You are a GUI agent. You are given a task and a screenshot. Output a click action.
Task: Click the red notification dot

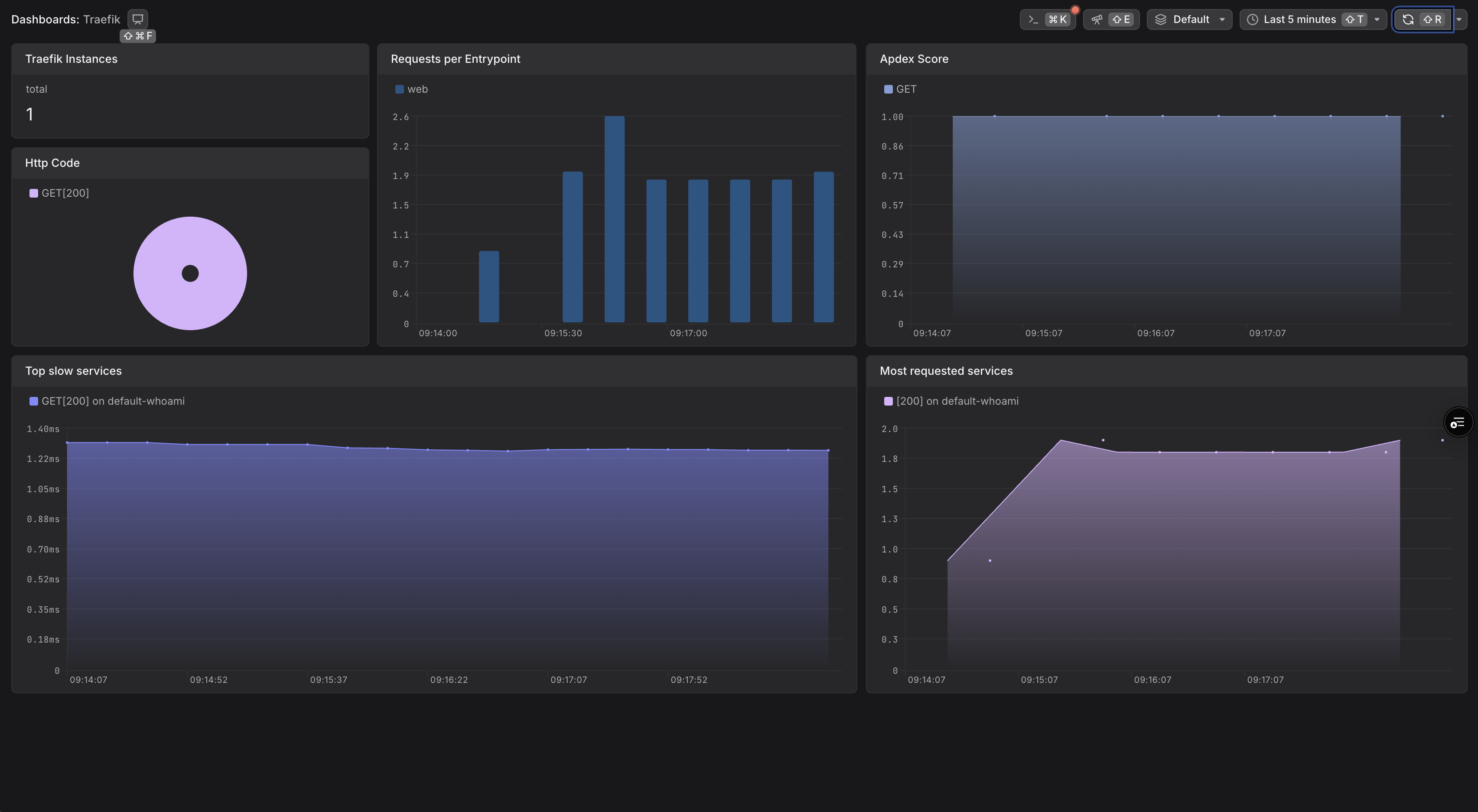point(1075,10)
